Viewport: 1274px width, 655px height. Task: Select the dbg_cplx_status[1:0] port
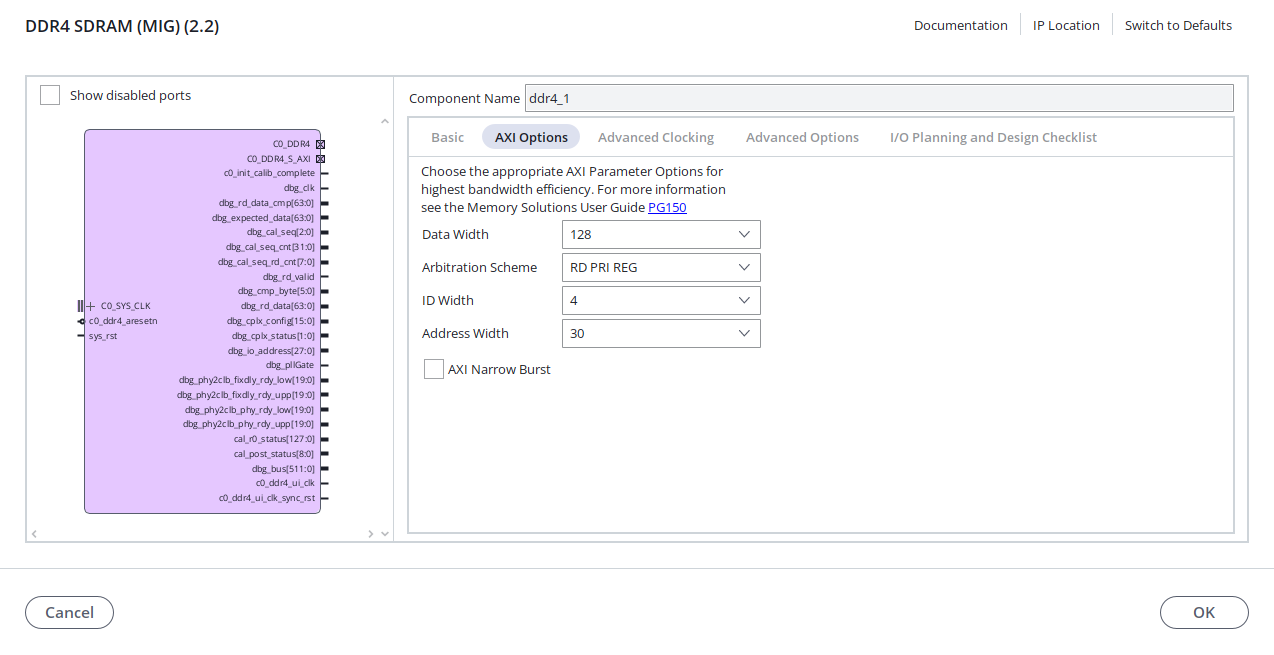[x=273, y=336]
